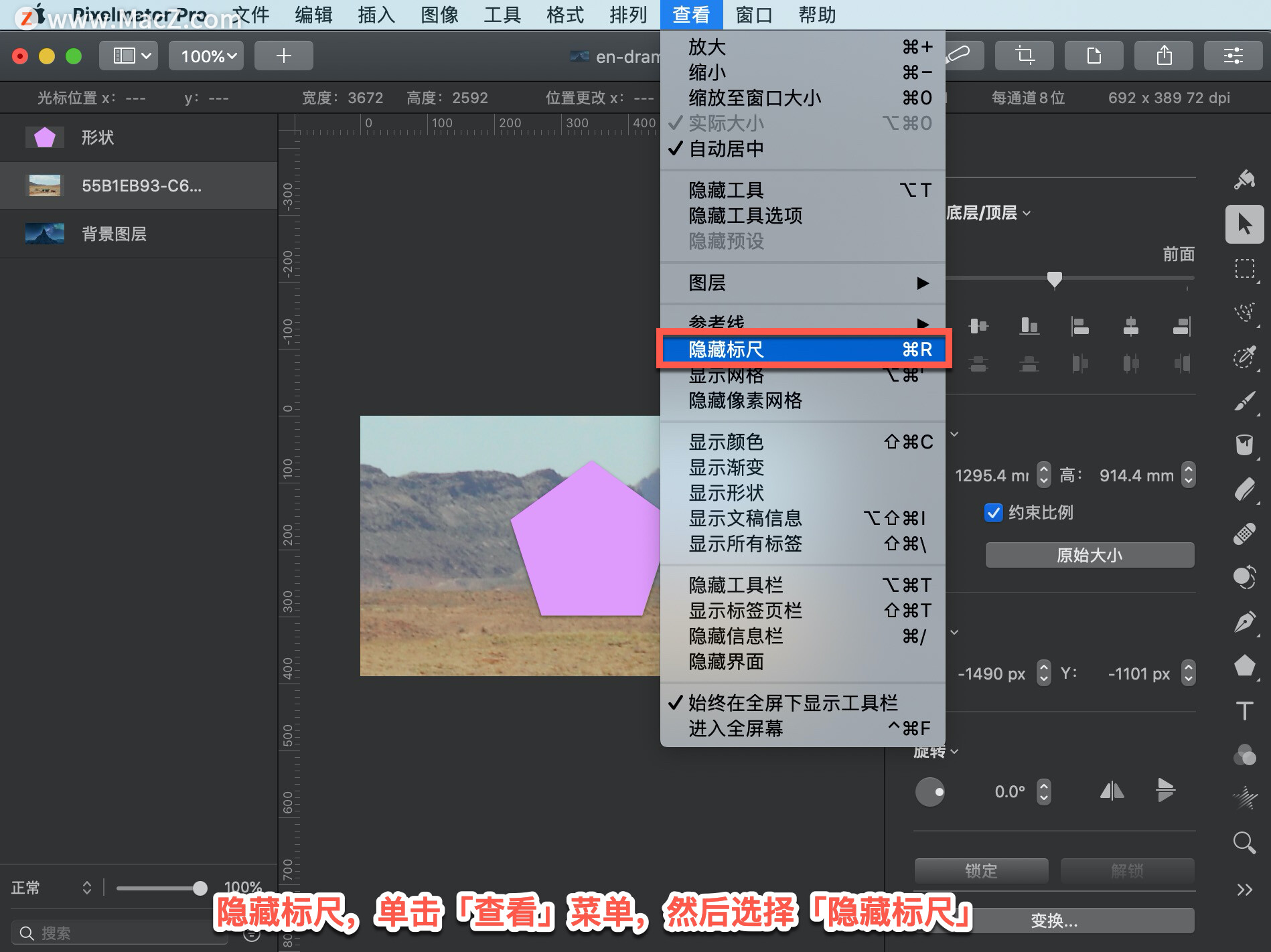The width and height of the screenshot is (1271, 952).
Task: Click the purple pentagon shape on canvas
Action: pyautogui.click(x=586, y=539)
